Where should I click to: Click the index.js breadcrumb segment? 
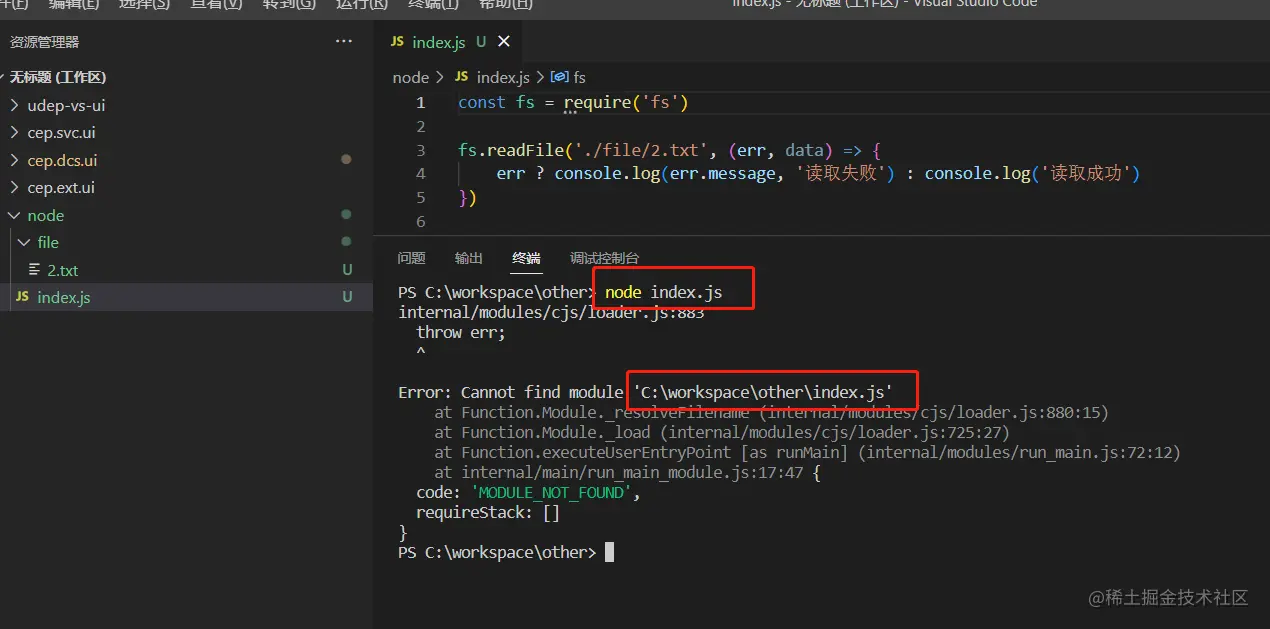tap(503, 77)
